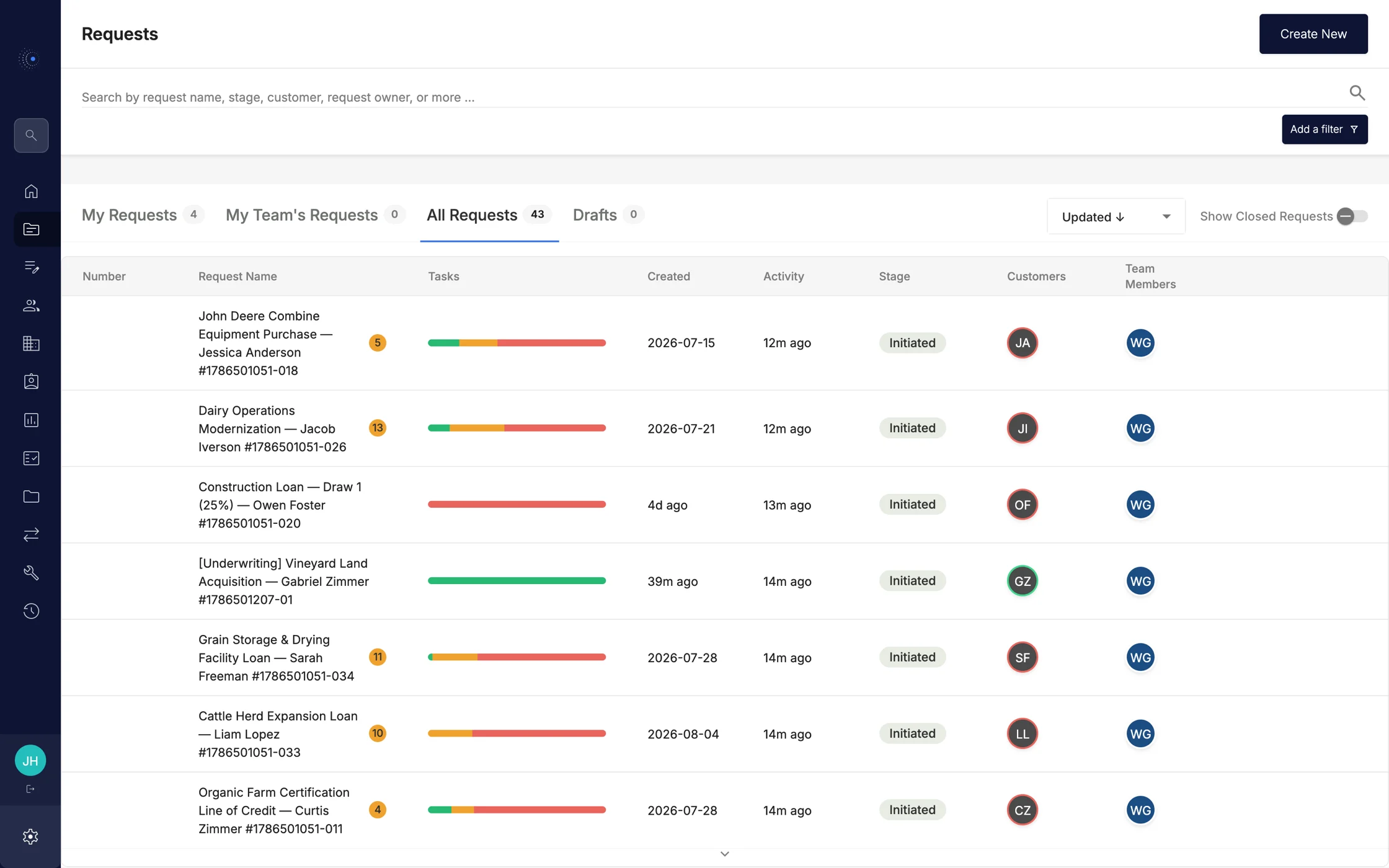Open the transfer arrows icon in sidebar
This screenshot has width=1389, height=868.
(31, 534)
